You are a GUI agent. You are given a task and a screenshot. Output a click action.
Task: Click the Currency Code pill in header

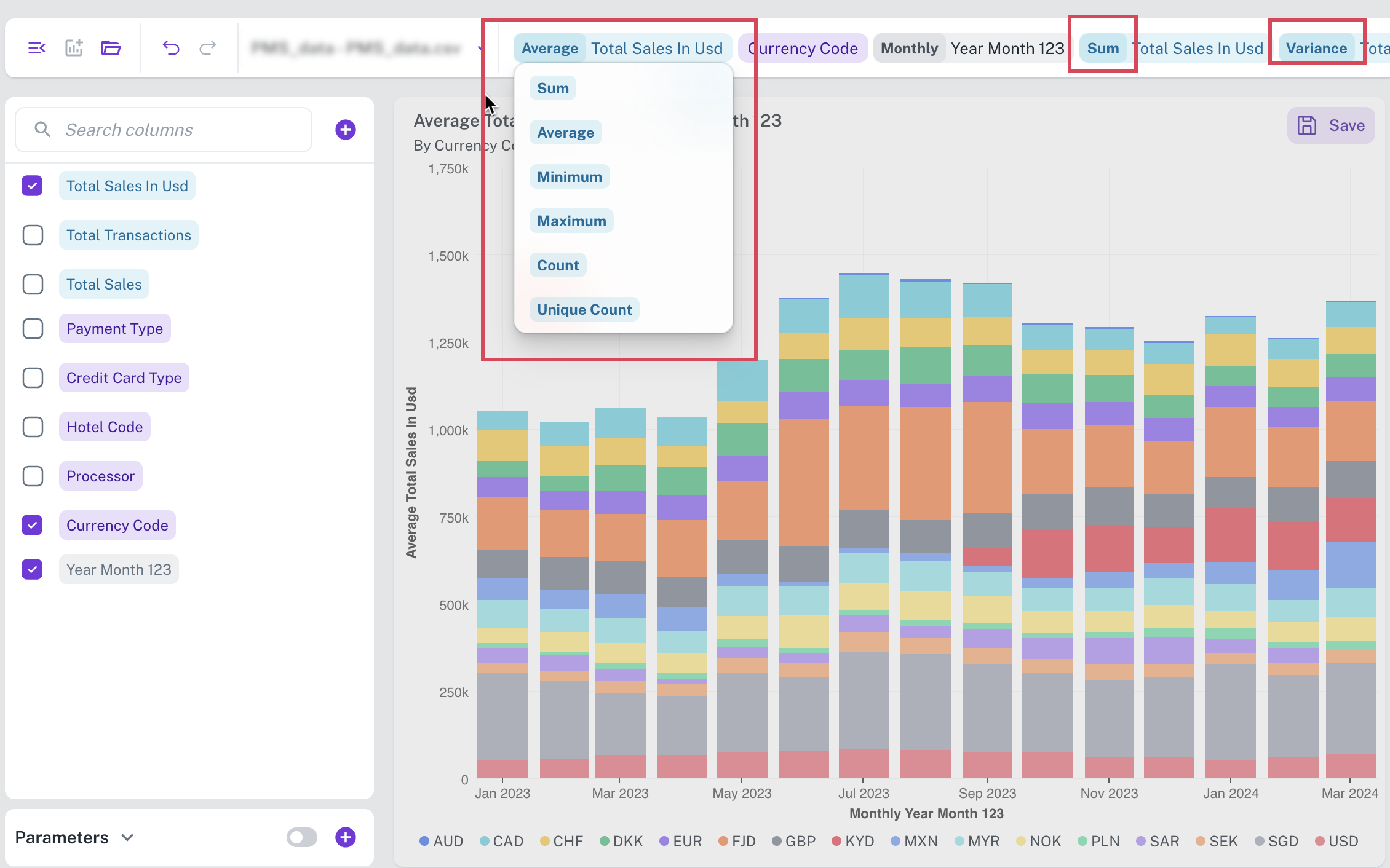click(803, 49)
